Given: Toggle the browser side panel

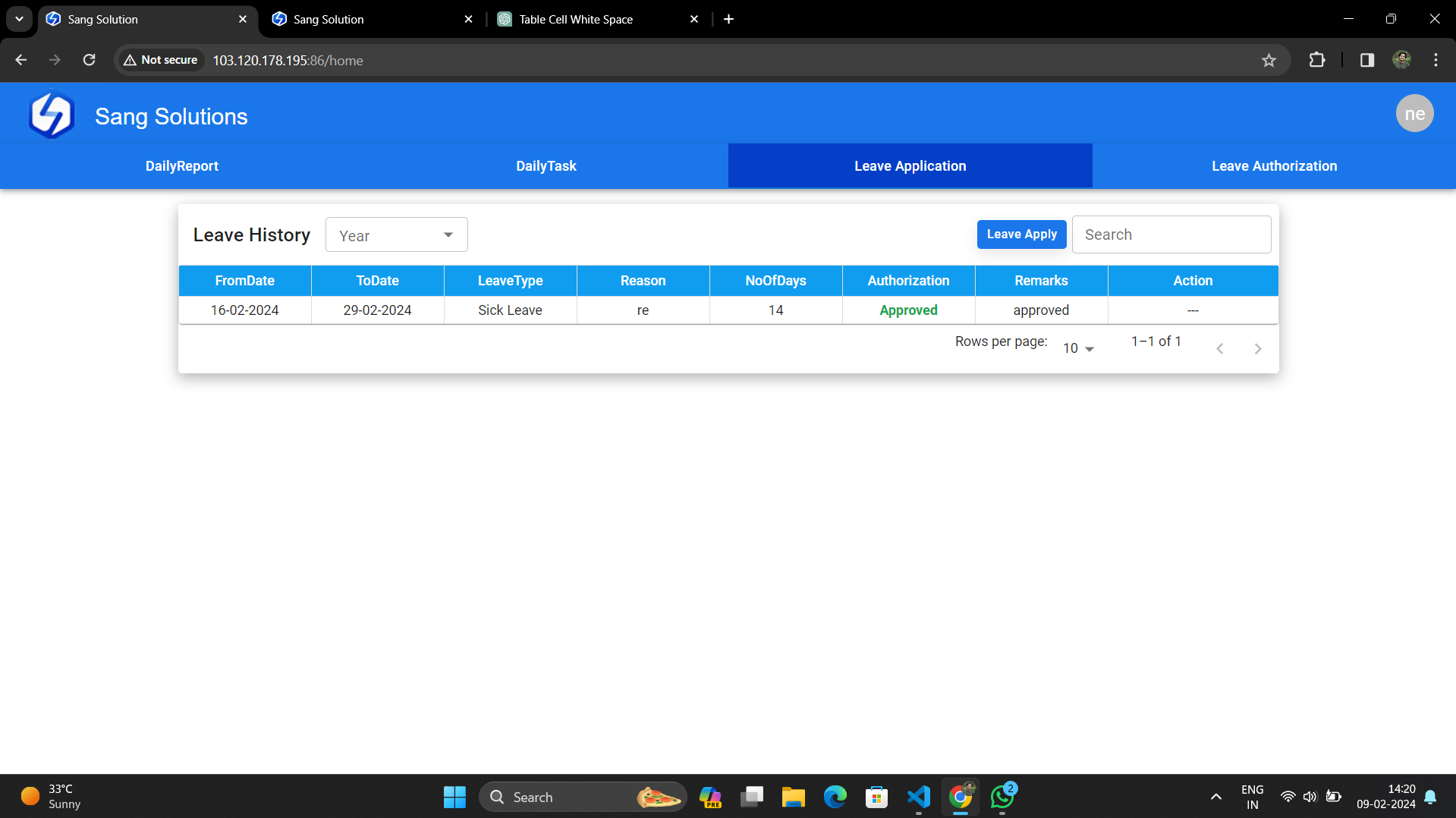Looking at the screenshot, I should tap(1366, 61).
